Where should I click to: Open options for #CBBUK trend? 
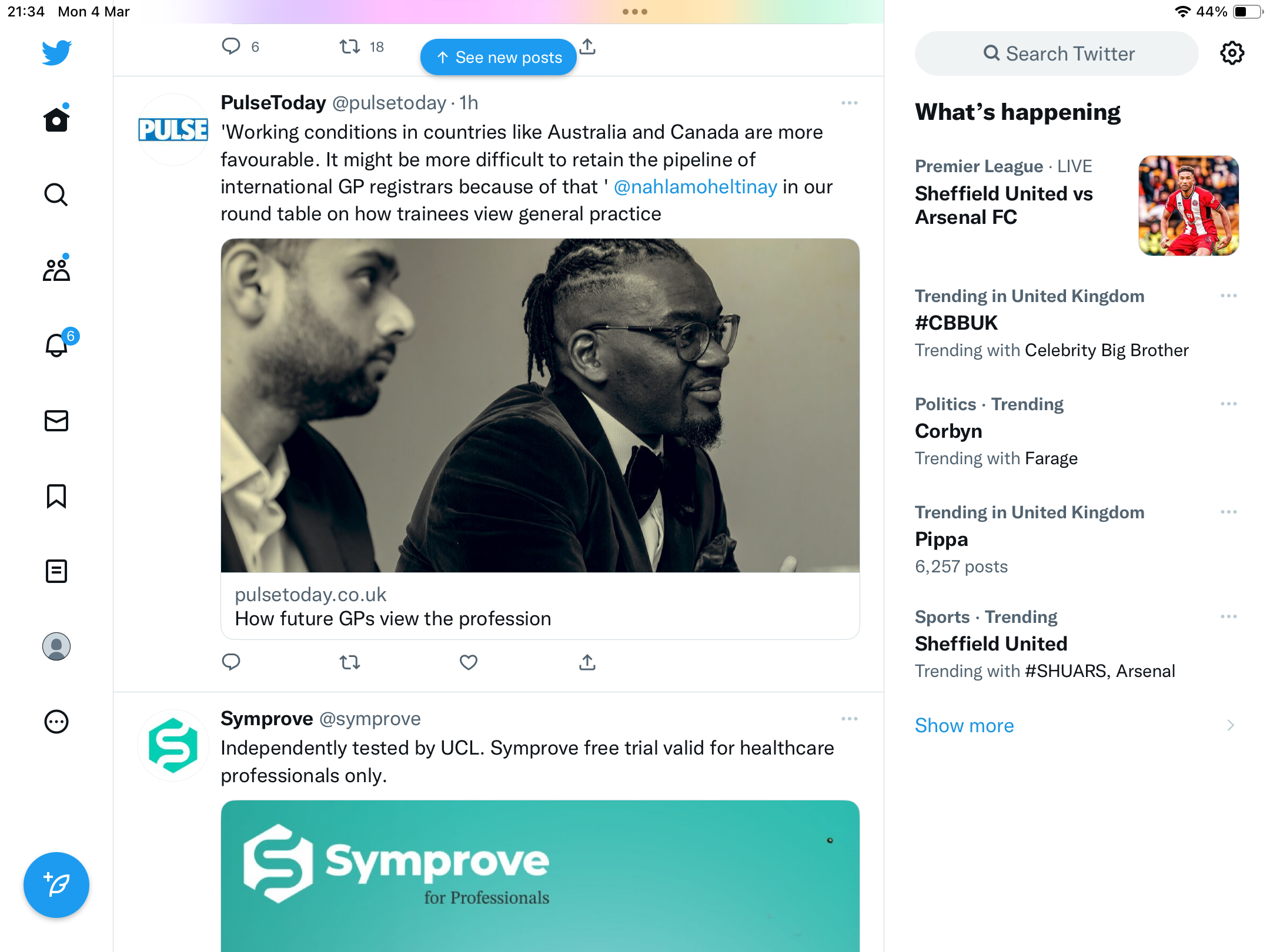1229,296
